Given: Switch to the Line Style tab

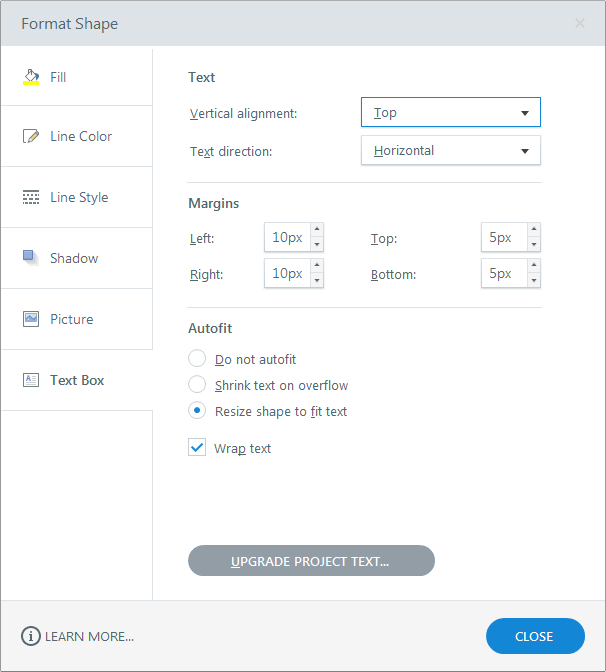Looking at the screenshot, I should click(x=79, y=197).
